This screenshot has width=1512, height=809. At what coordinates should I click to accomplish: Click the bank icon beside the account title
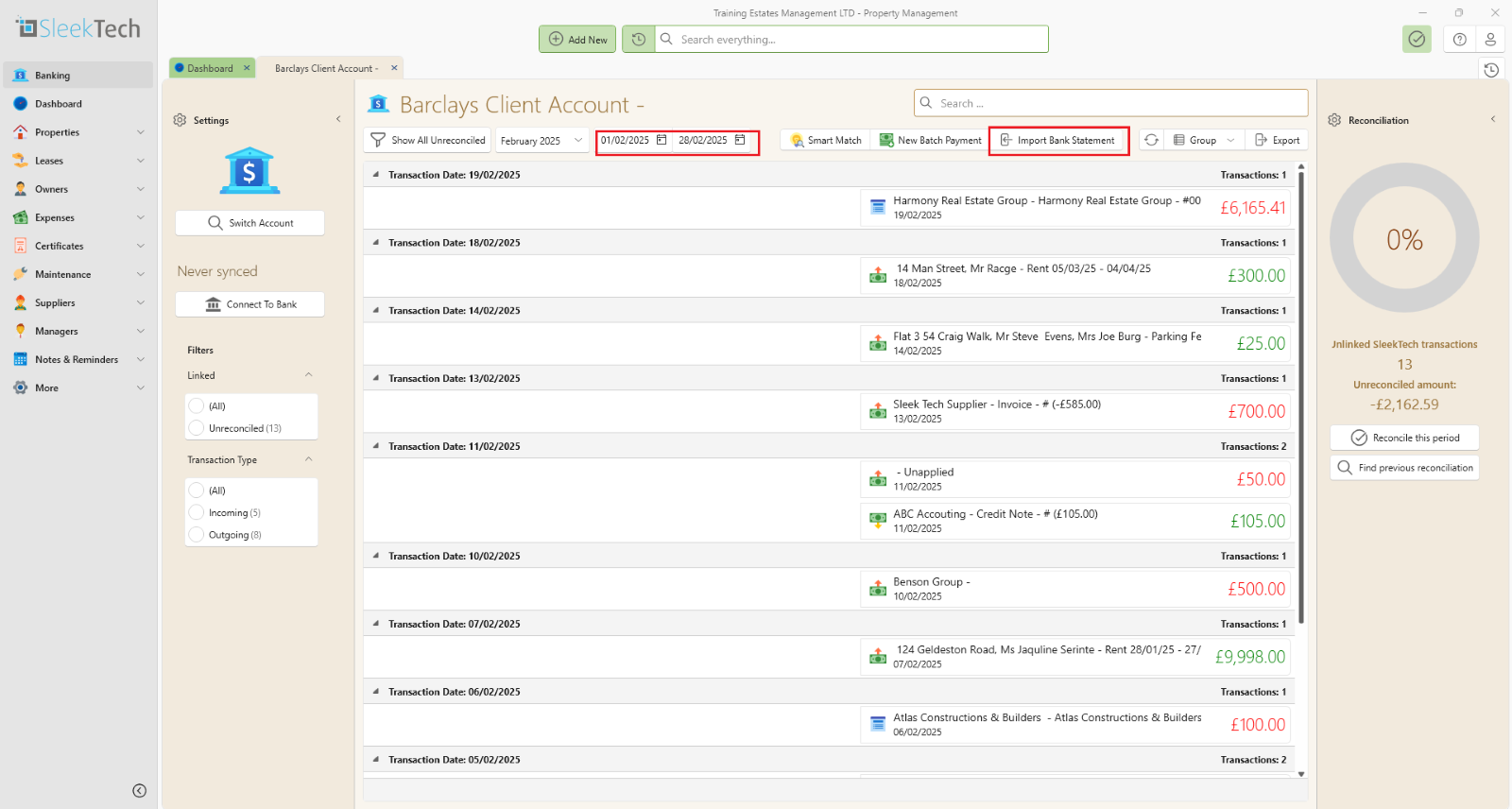pyautogui.click(x=378, y=104)
